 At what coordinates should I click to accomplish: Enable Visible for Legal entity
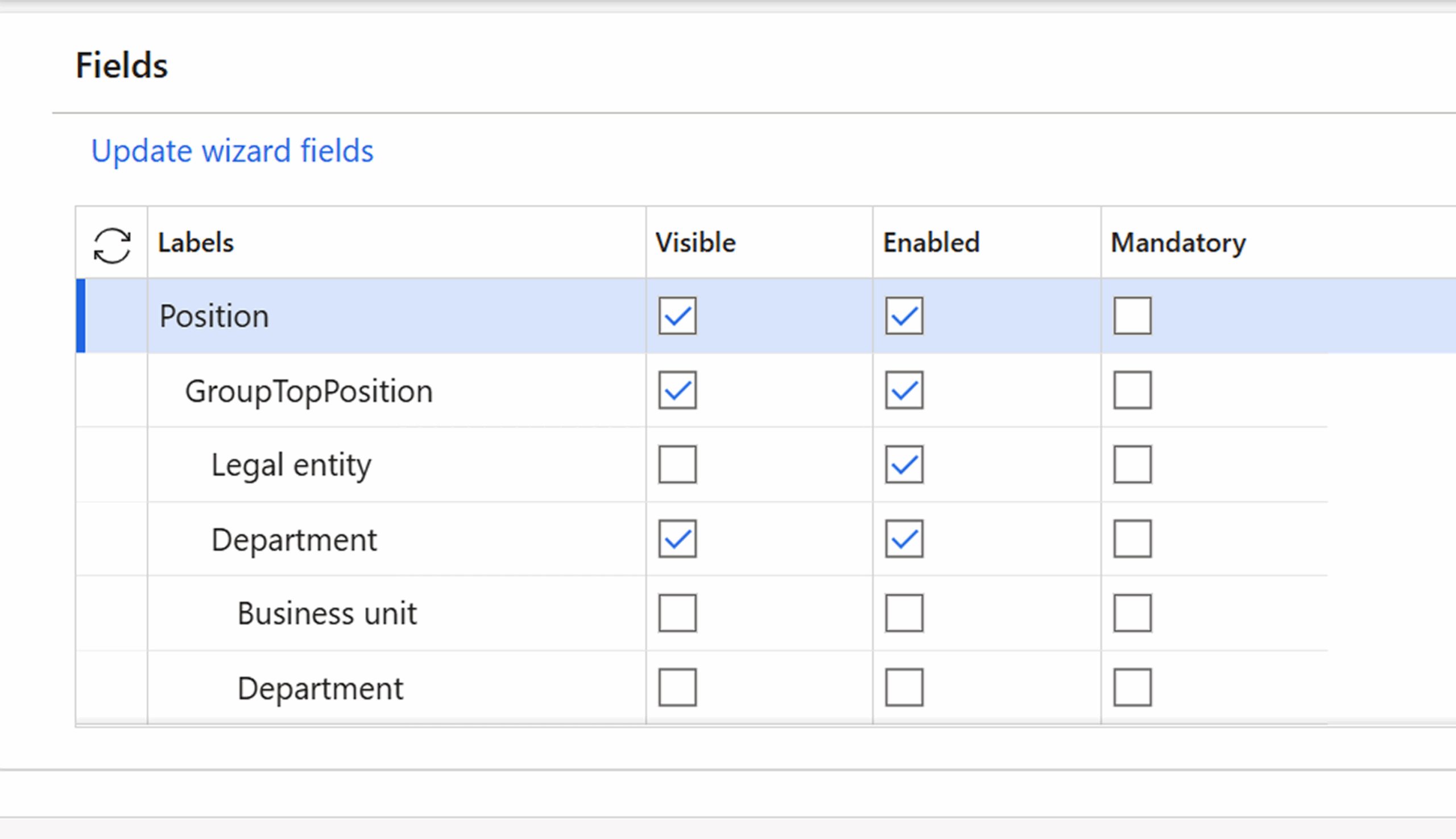[677, 465]
